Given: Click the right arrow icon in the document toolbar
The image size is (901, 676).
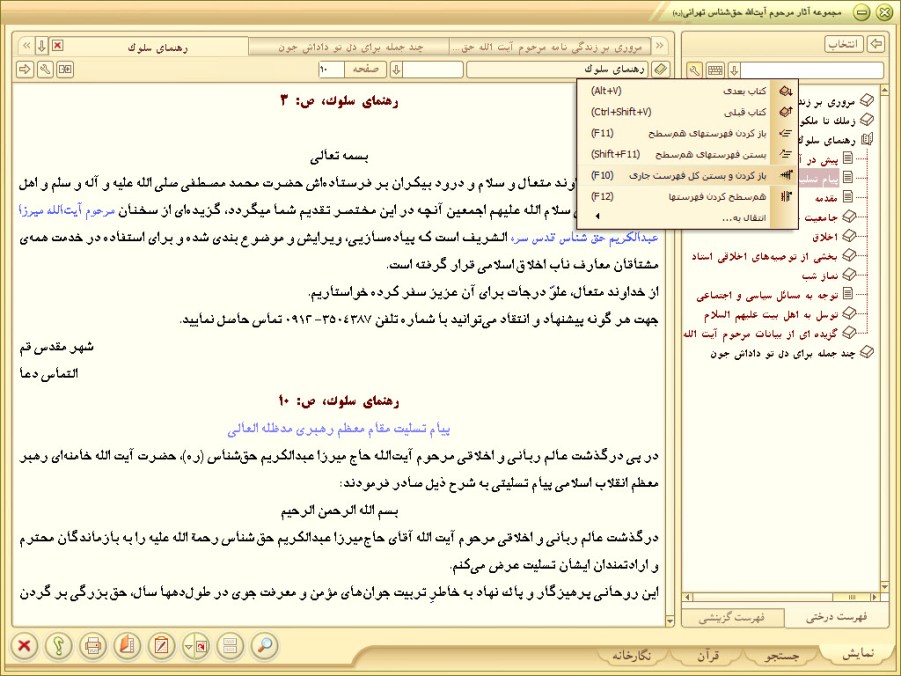Looking at the screenshot, I should pyautogui.click(x=25, y=70).
